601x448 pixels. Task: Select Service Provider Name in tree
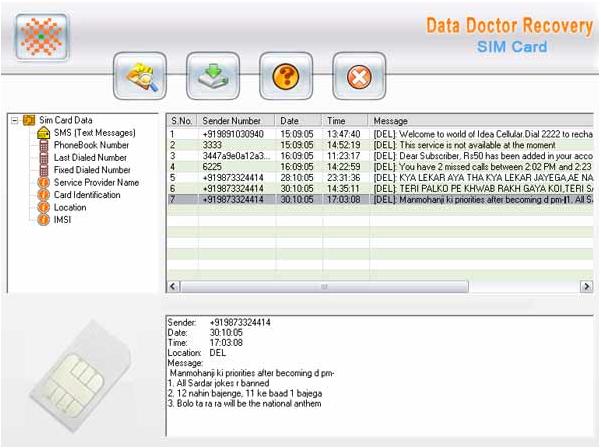coord(96,182)
